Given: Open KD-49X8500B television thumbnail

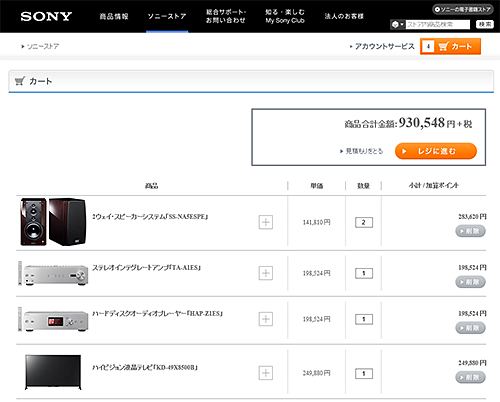Looking at the screenshot, I should coord(53,372).
